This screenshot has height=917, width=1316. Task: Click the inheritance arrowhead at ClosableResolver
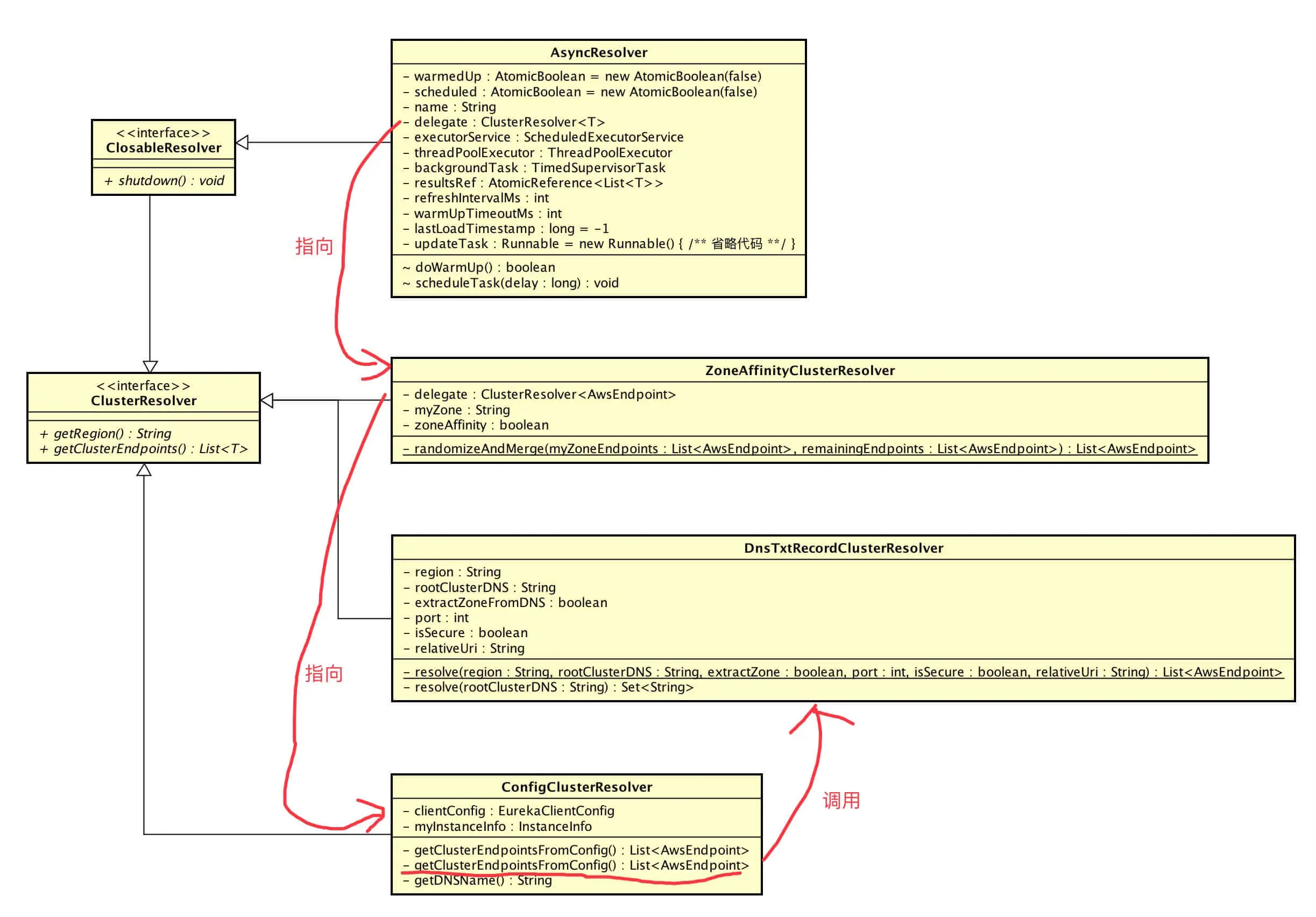click(x=243, y=142)
